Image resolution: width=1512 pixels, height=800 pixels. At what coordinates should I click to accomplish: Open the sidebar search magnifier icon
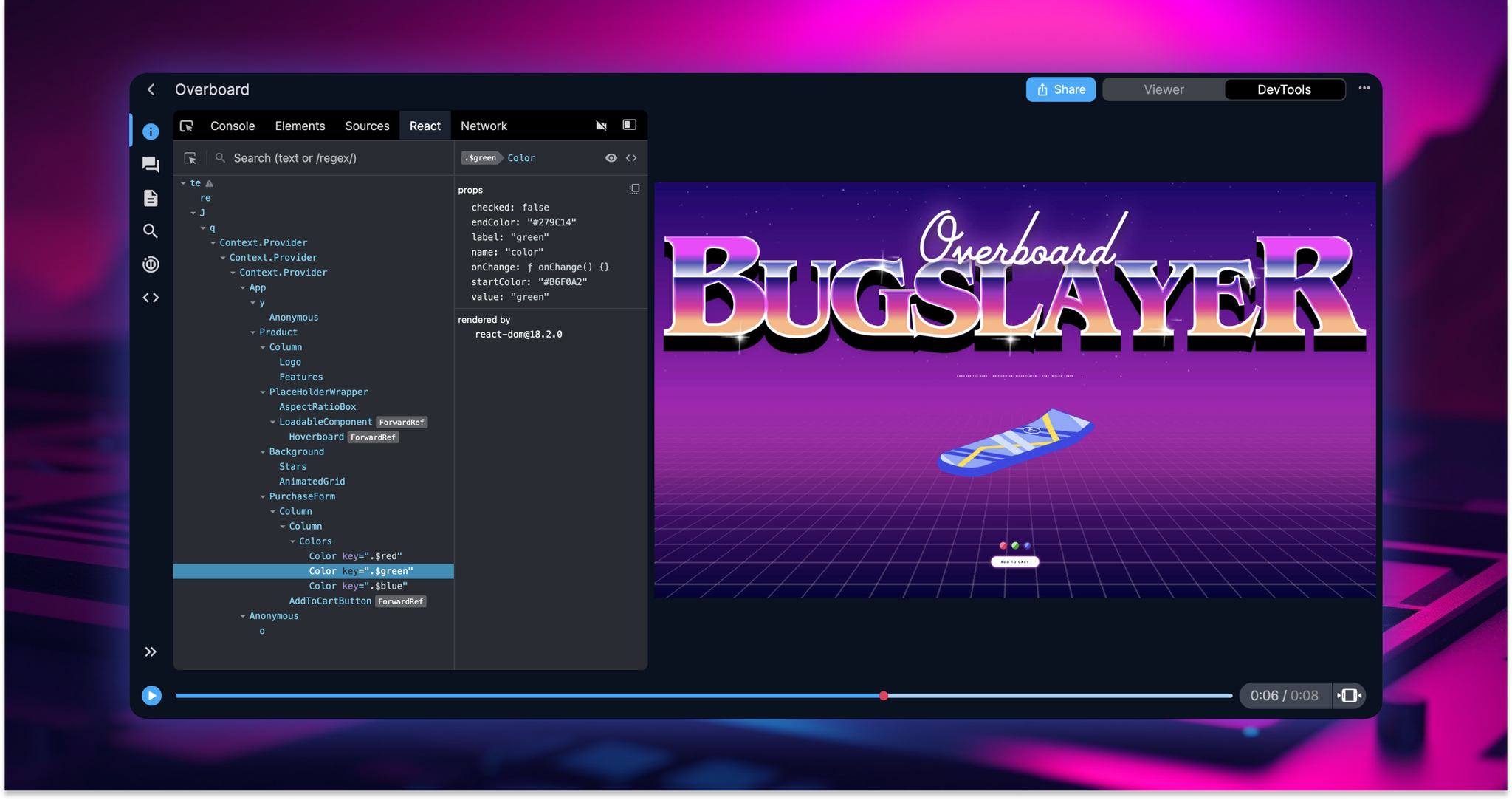click(151, 231)
